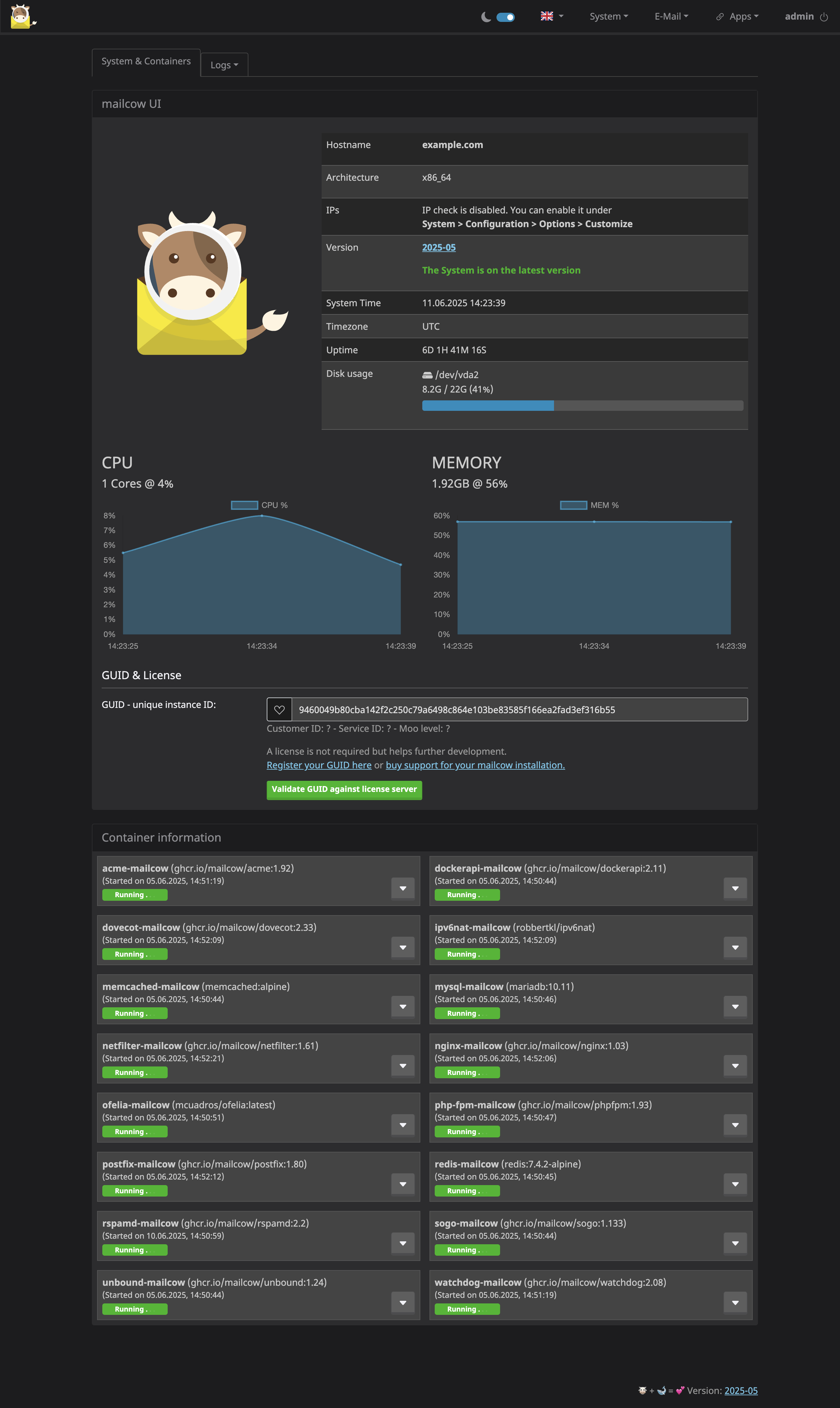
Task: Open the Logs tab dropdown
Action: [x=224, y=65]
